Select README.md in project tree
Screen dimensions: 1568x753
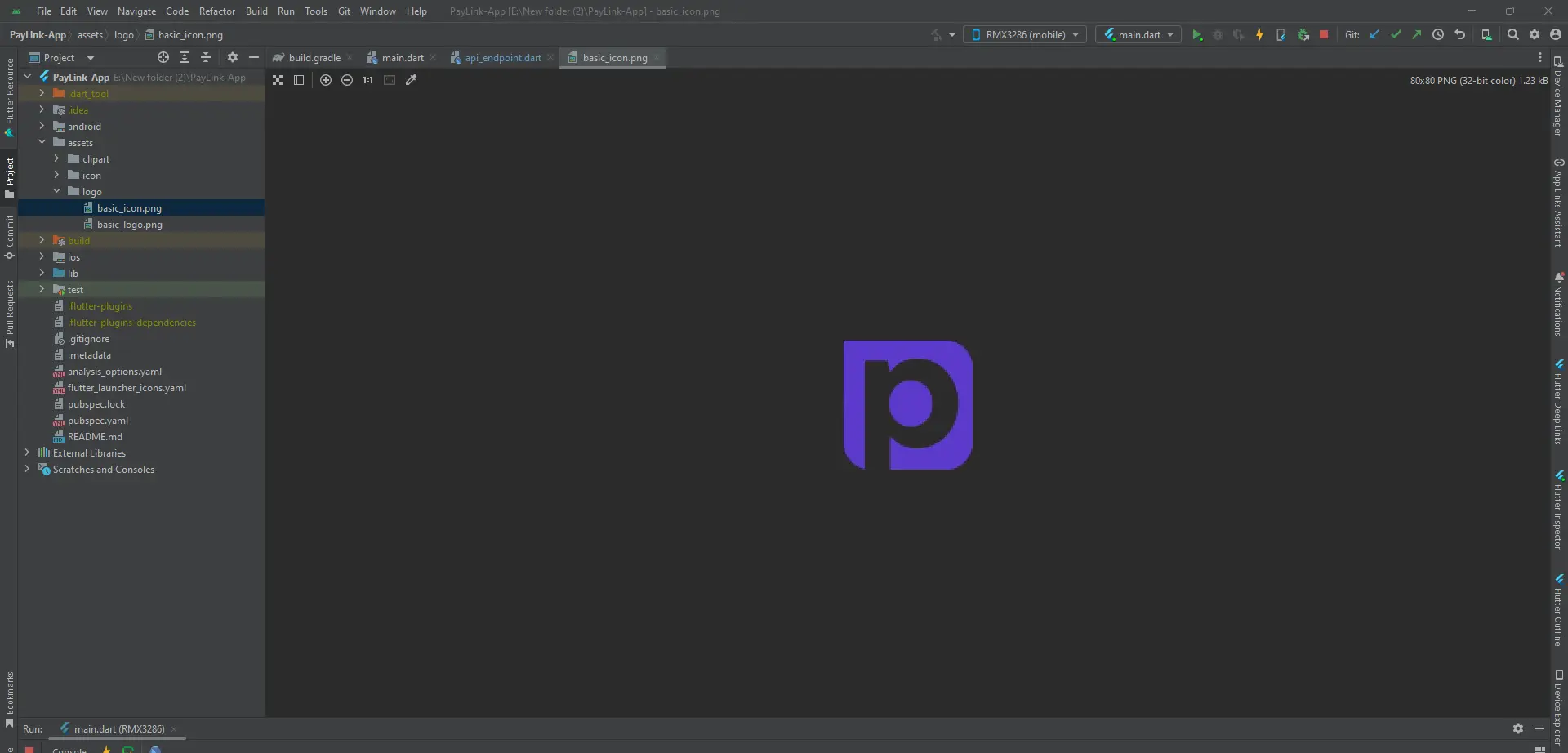95,437
